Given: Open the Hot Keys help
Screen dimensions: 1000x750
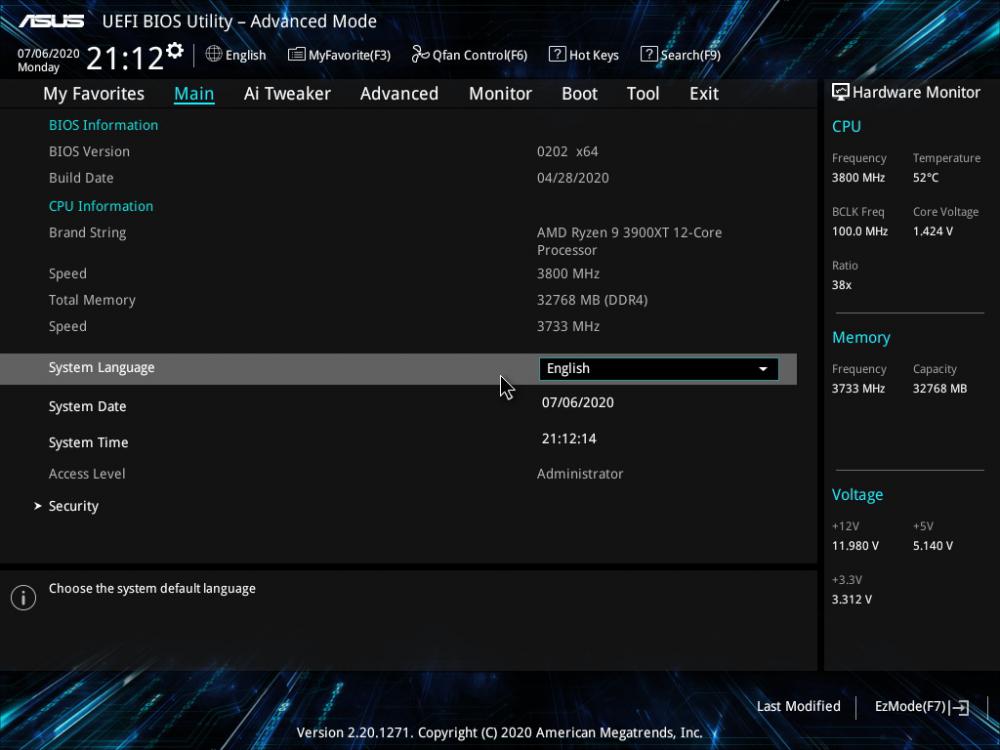Looking at the screenshot, I should pos(584,55).
